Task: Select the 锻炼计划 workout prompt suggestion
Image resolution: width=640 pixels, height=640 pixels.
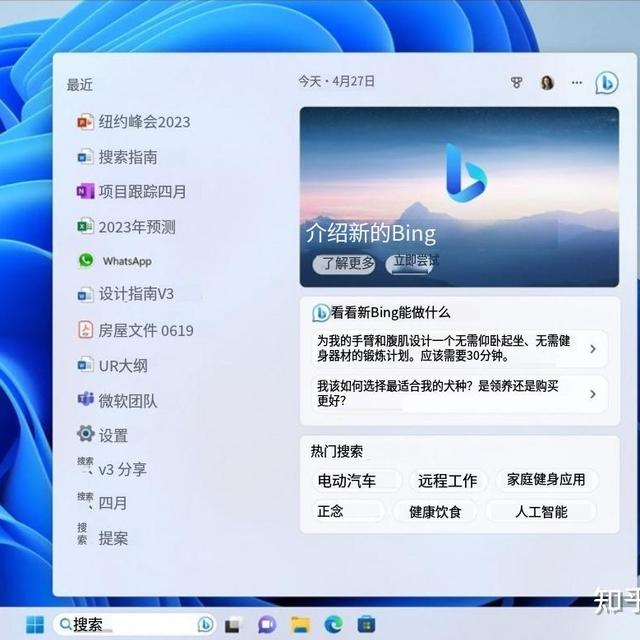Action: coord(460,348)
